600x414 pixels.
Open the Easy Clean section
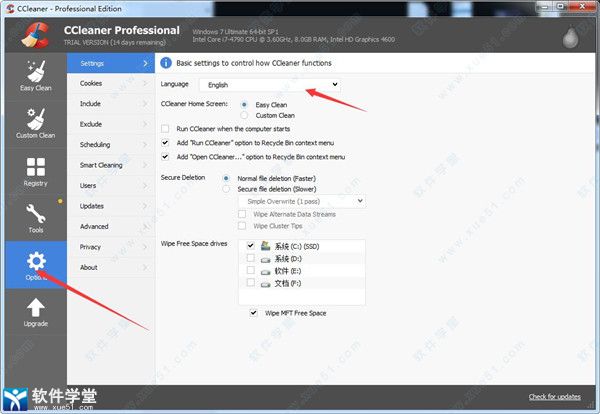(x=36, y=76)
